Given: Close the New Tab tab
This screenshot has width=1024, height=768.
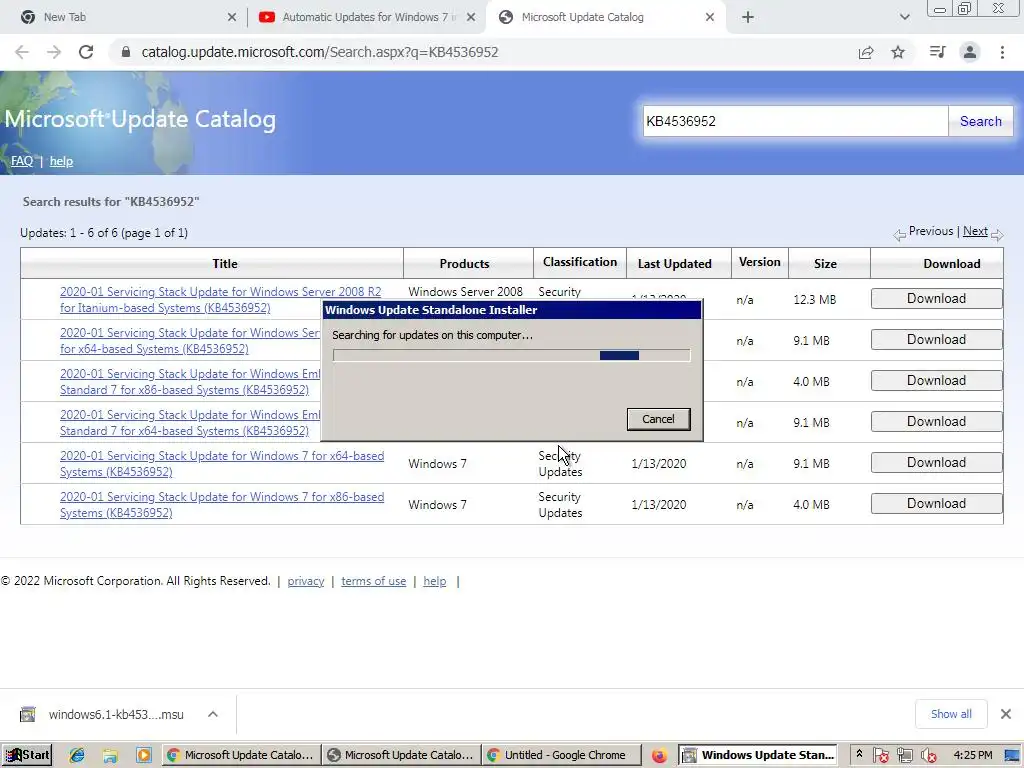Looking at the screenshot, I should [232, 17].
